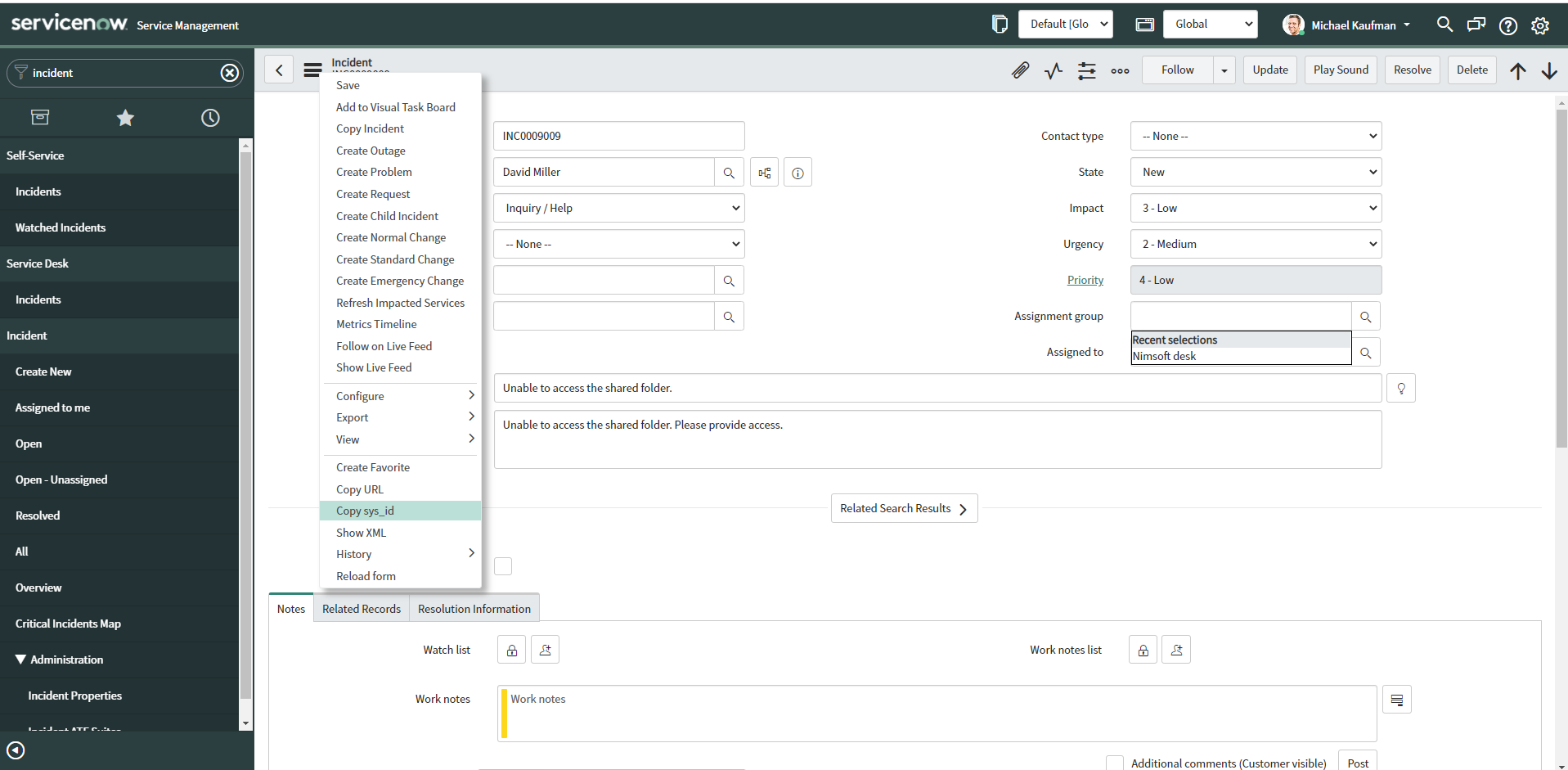Lock the Watch list field
Viewport: 1568px width, 770px height.
(510, 649)
